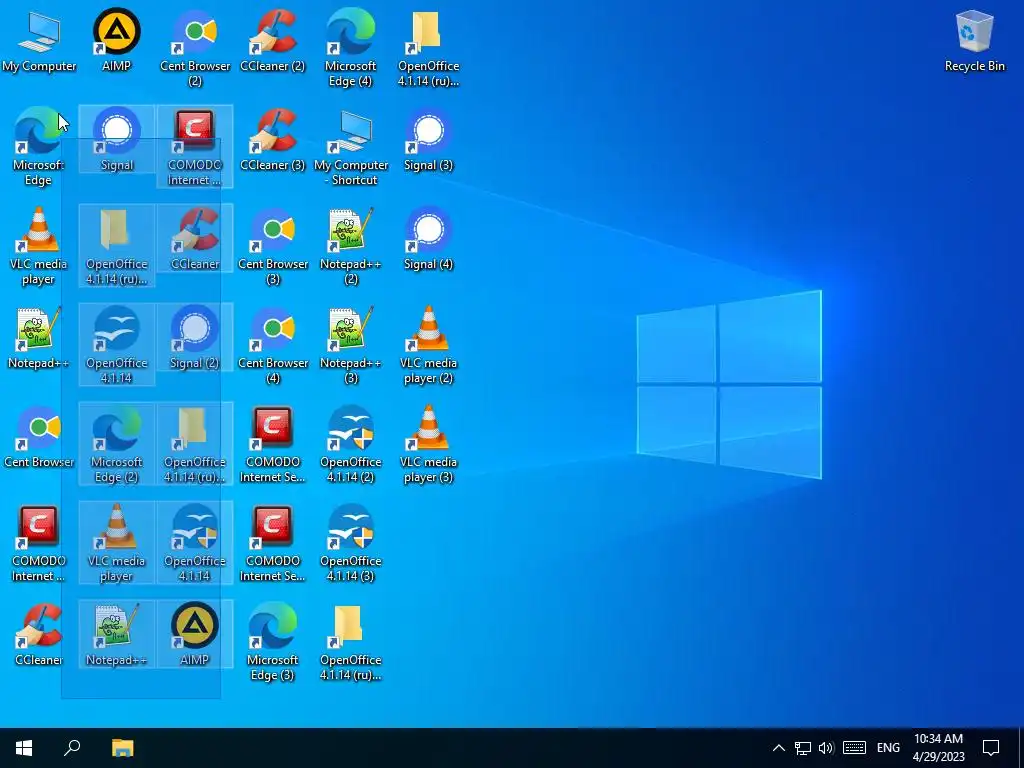Select the Signal (4) shortcut

tap(428, 239)
